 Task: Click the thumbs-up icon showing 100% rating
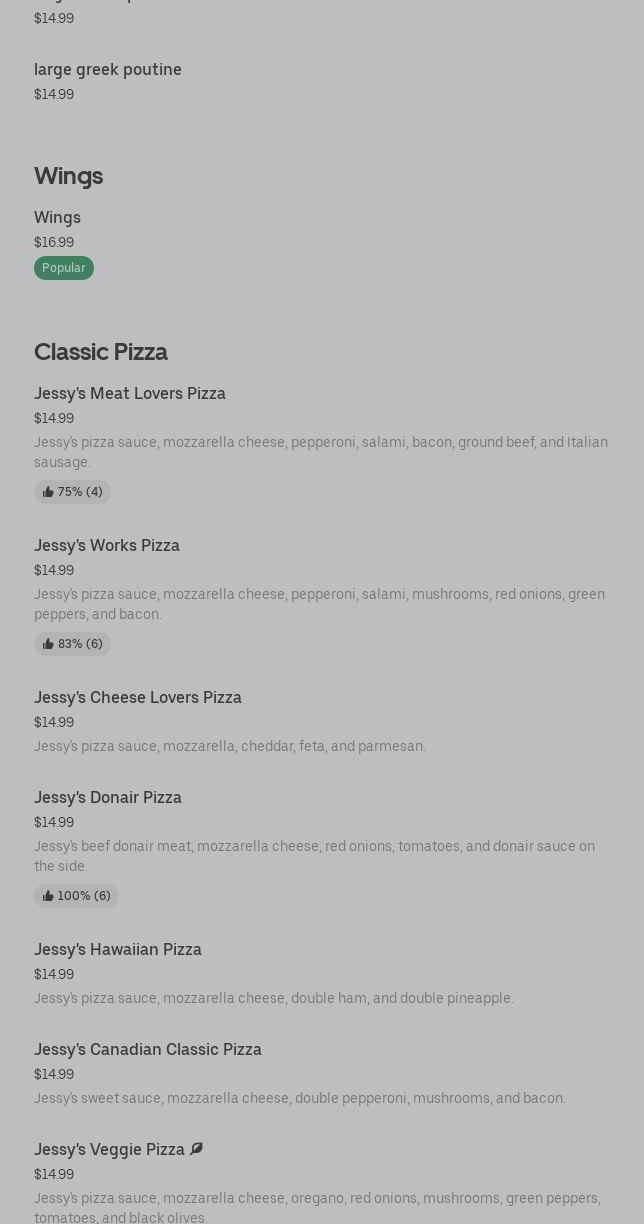click(48, 896)
